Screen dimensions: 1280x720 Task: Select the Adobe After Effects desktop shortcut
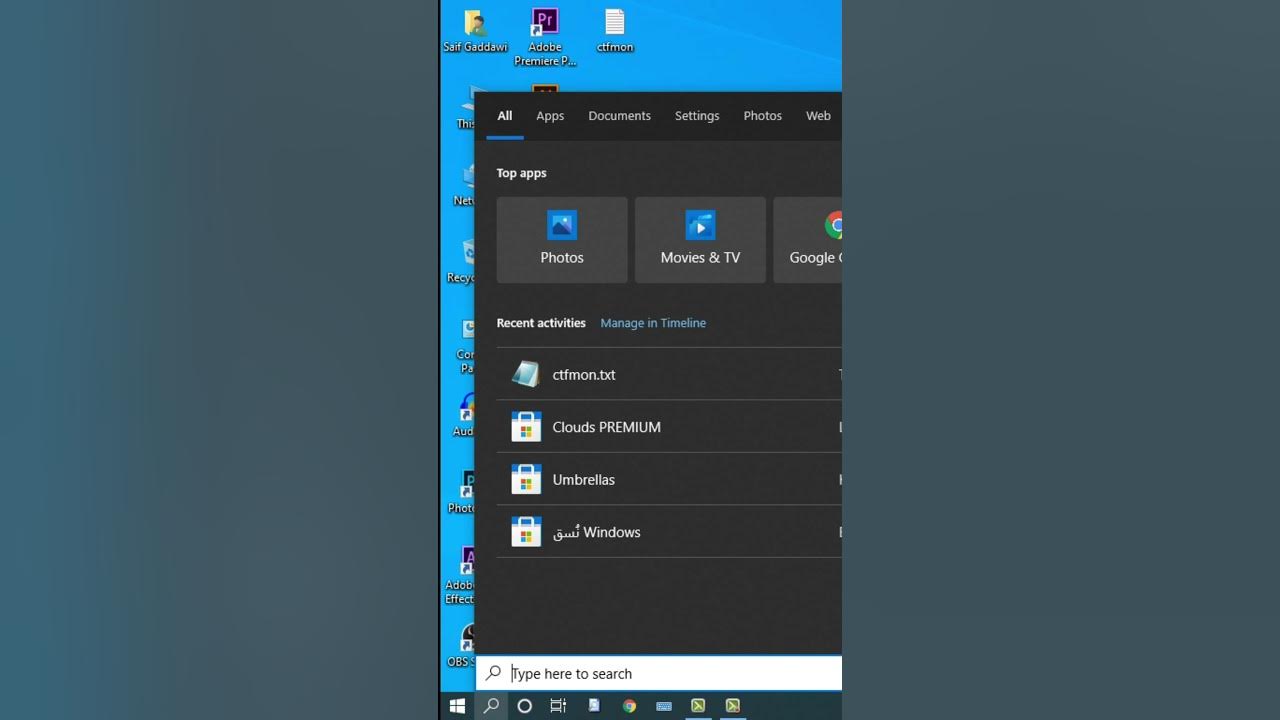pos(461,575)
